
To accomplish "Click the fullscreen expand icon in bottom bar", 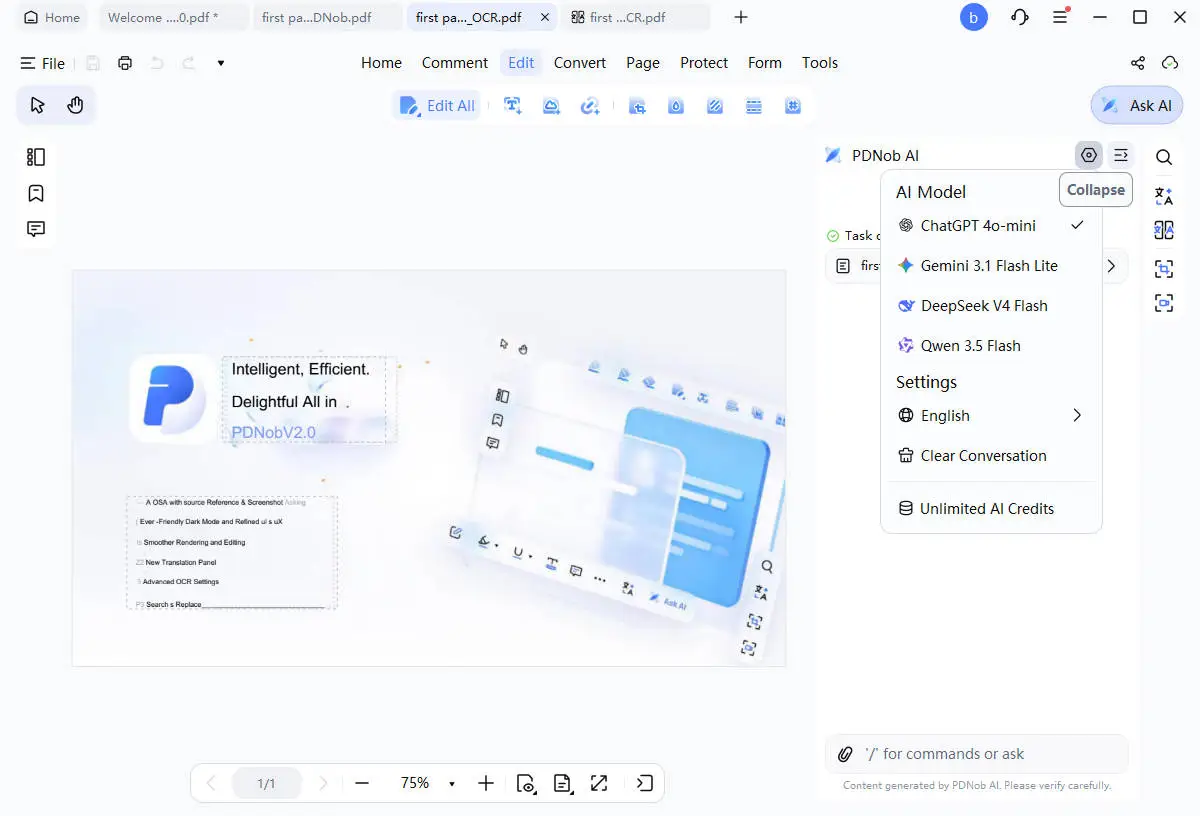I will [599, 783].
